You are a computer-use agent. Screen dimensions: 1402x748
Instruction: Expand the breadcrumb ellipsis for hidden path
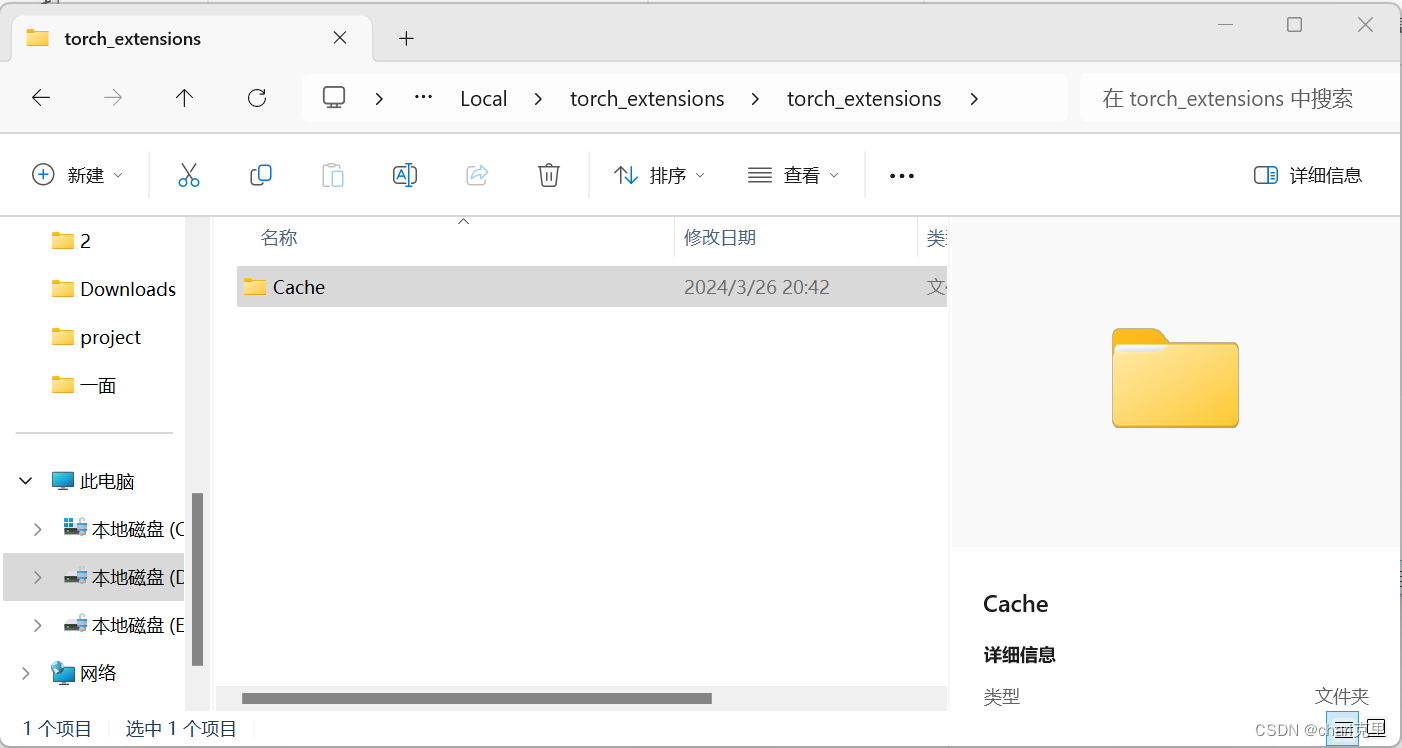point(423,97)
